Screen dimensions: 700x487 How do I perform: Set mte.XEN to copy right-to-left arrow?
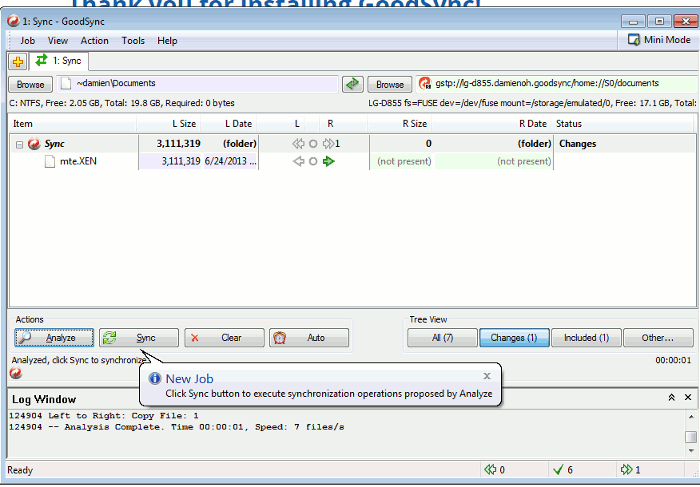[x=298, y=161]
